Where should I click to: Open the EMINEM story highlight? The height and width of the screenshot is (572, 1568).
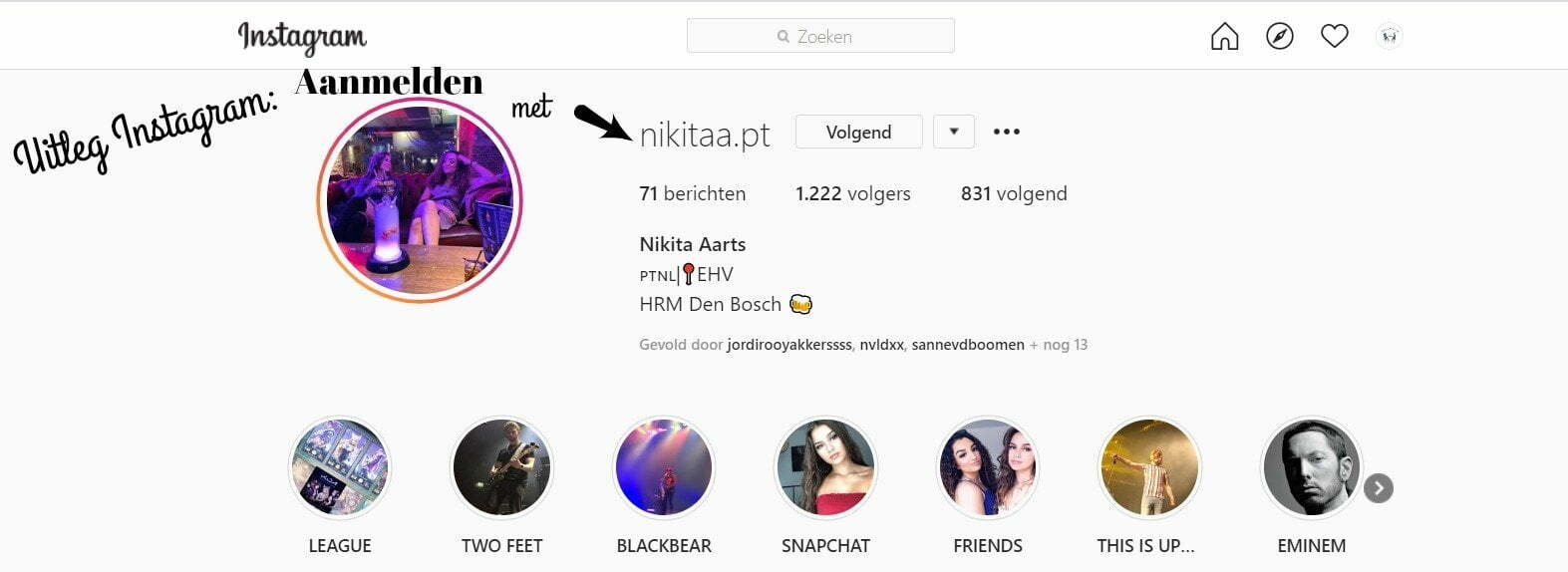1312,467
